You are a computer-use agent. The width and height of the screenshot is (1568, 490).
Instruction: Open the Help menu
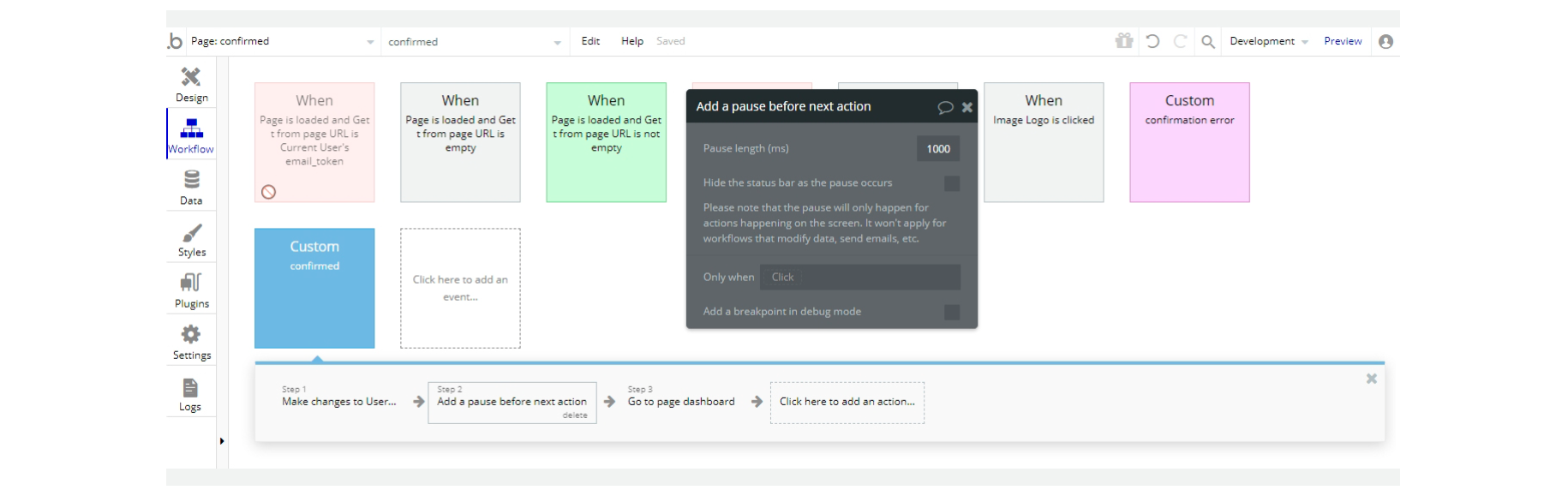[x=631, y=41]
